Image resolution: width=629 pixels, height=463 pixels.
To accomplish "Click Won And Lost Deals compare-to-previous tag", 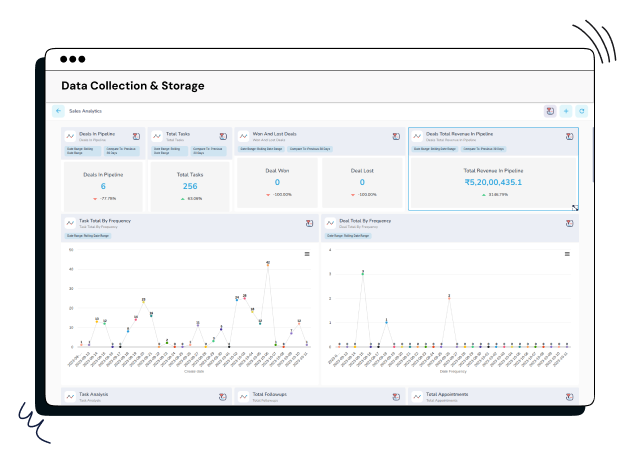I will (x=310, y=149).
